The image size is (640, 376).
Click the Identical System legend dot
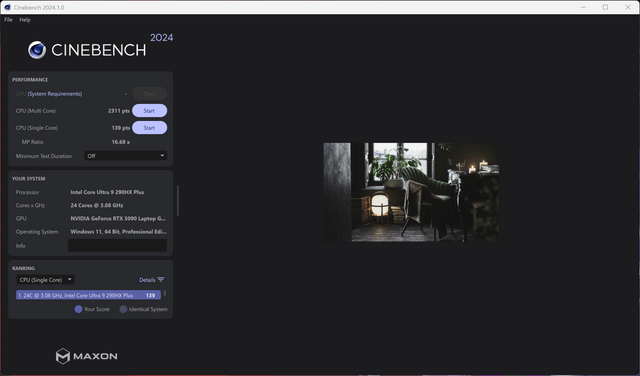123,309
